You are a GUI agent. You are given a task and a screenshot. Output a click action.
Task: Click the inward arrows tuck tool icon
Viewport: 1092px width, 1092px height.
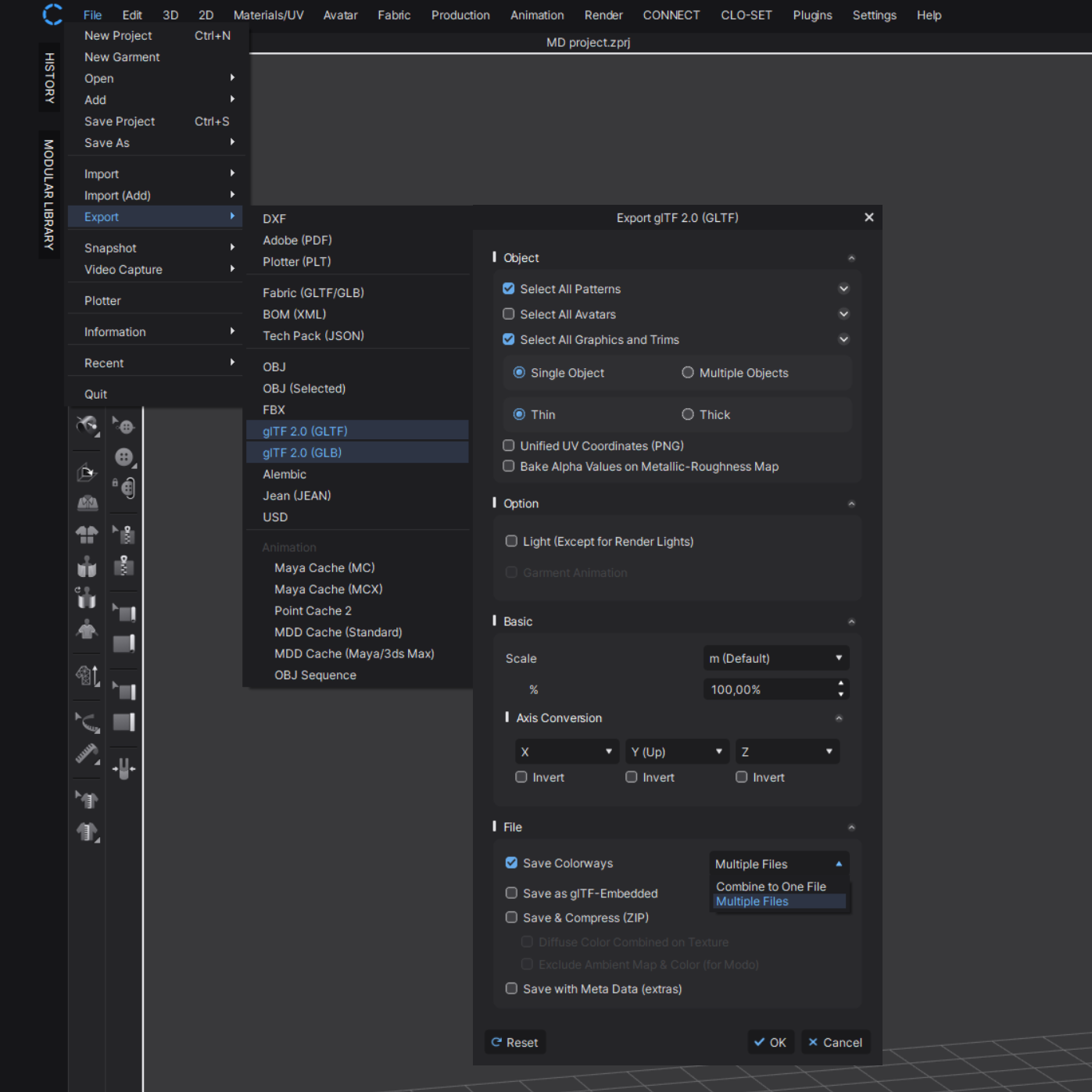click(124, 768)
